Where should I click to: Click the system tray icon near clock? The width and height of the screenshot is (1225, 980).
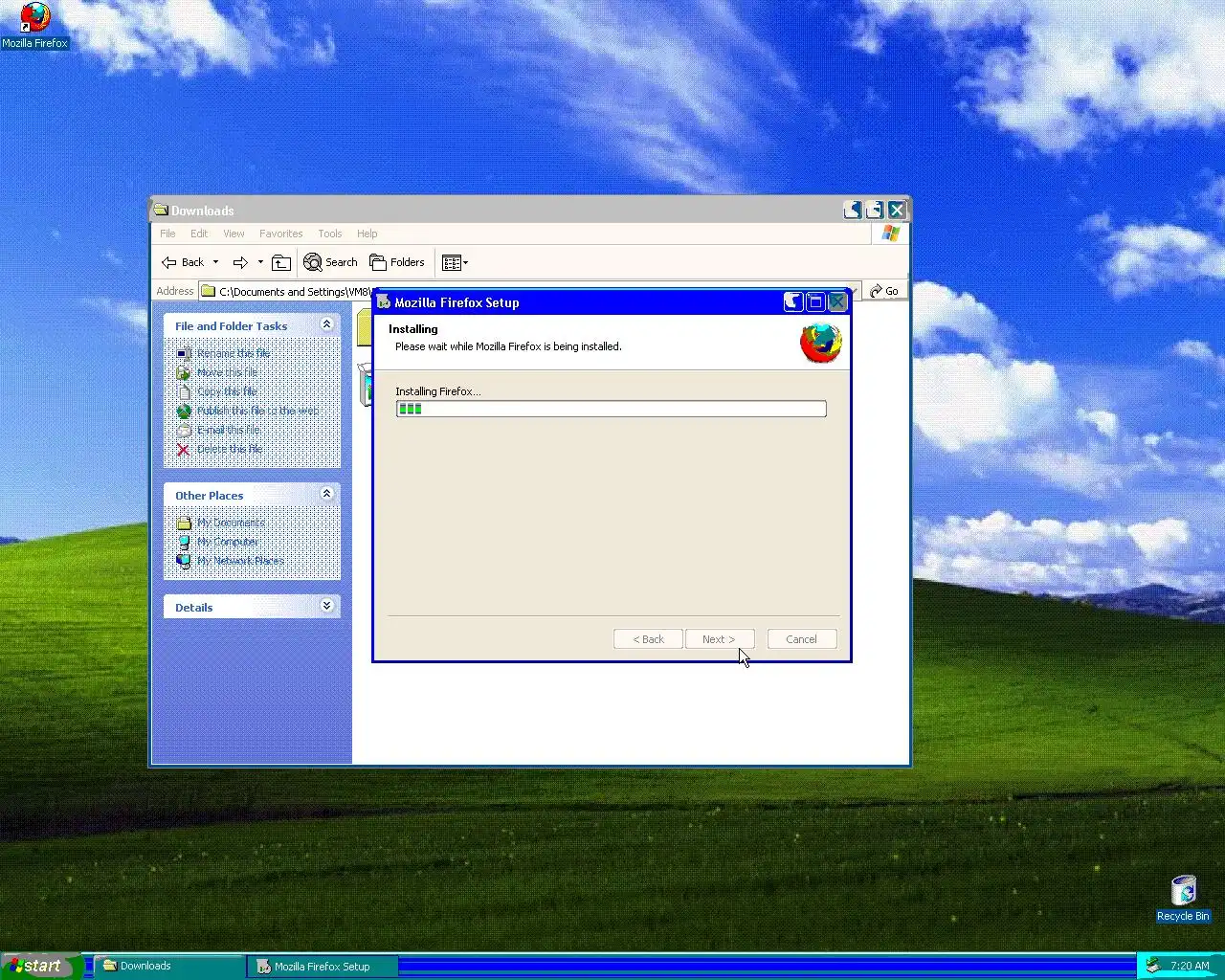[1152, 966]
